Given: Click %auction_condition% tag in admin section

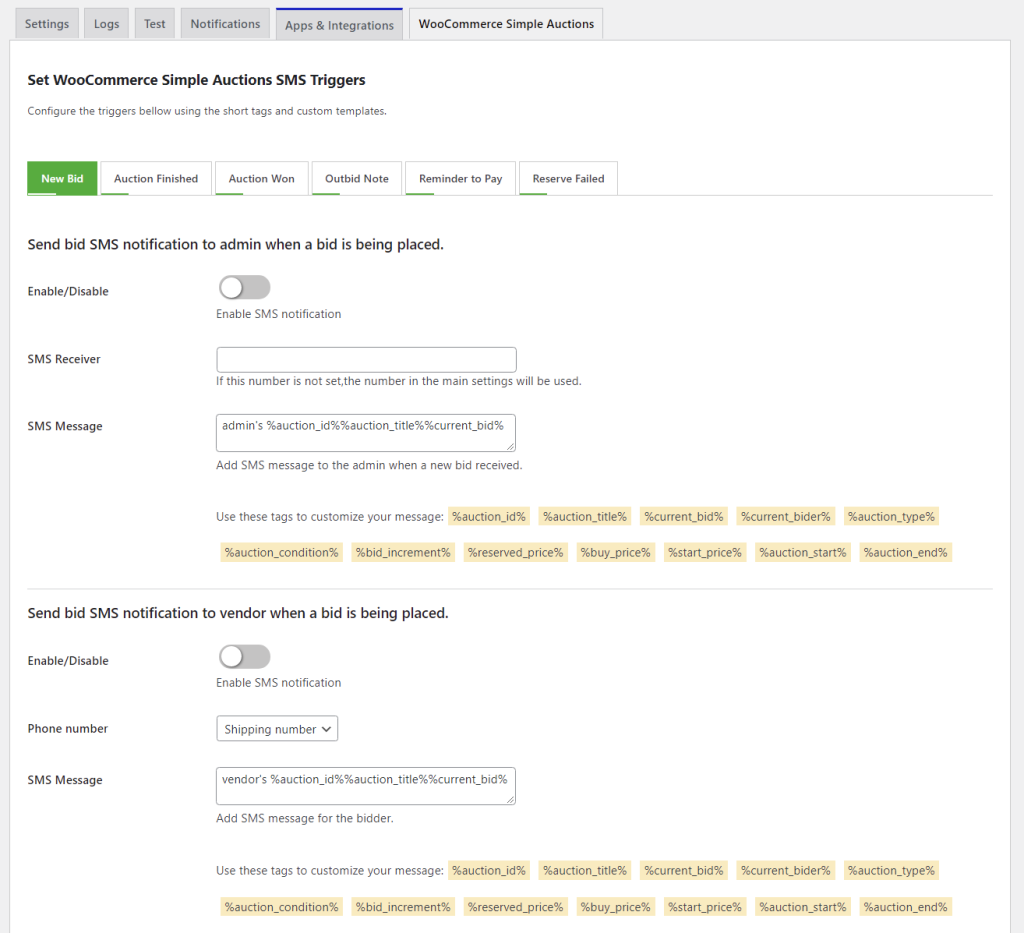Looking at the screenshot, I should point(281,552).
